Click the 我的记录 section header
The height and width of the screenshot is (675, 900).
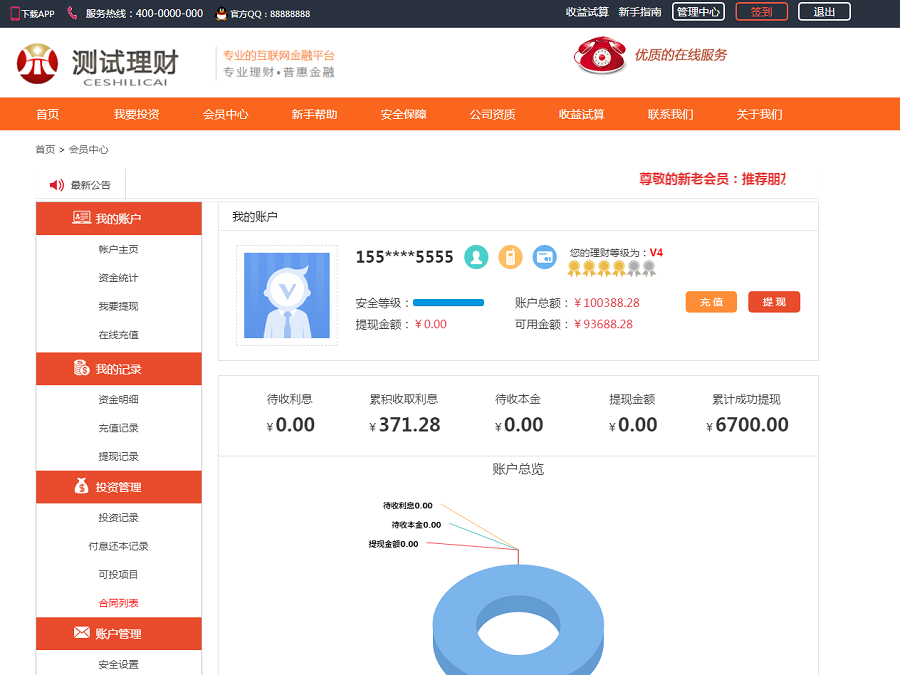pyautogui.click(x=119, y=369)
